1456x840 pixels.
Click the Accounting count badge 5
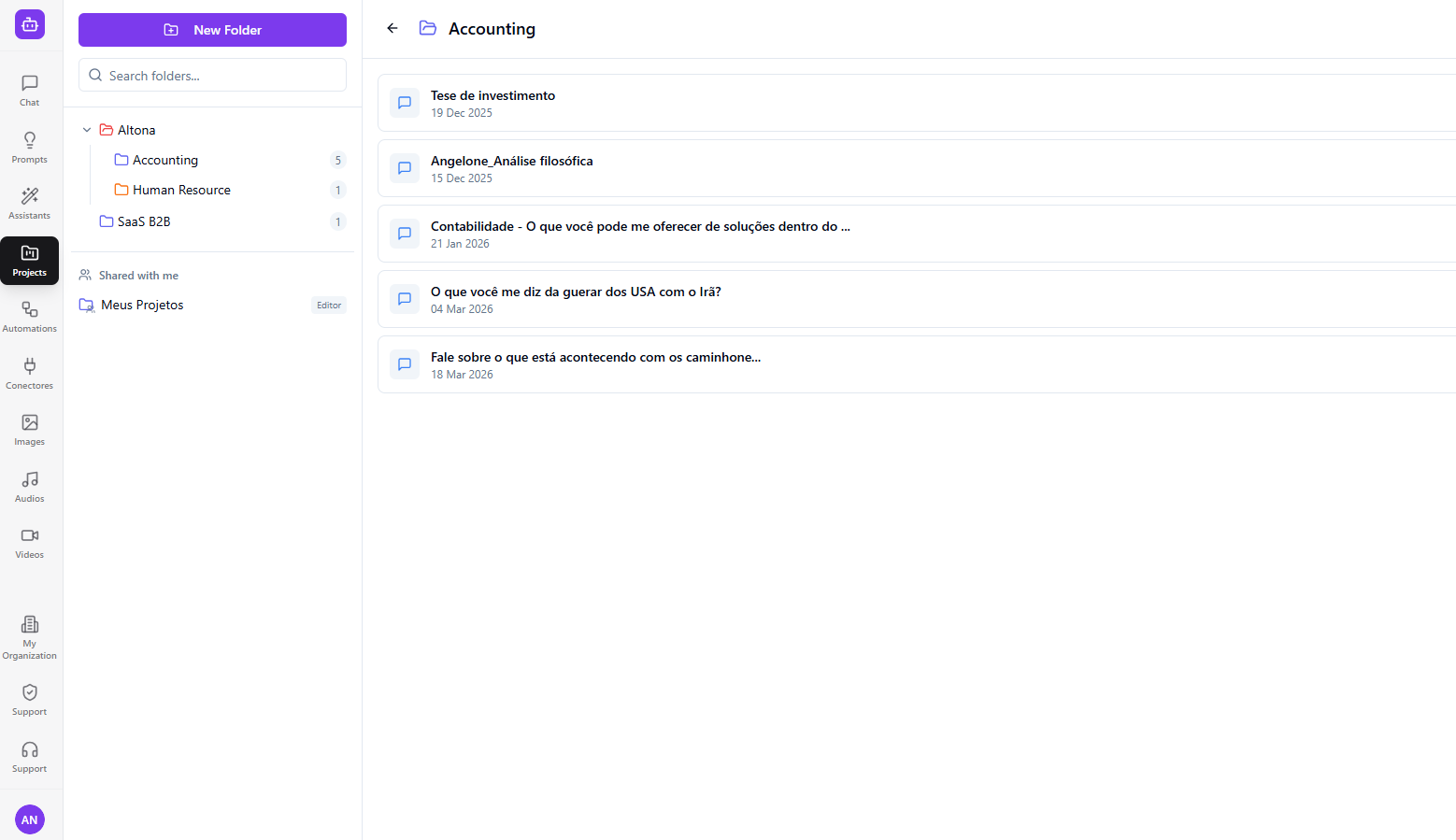coord(338,160)
